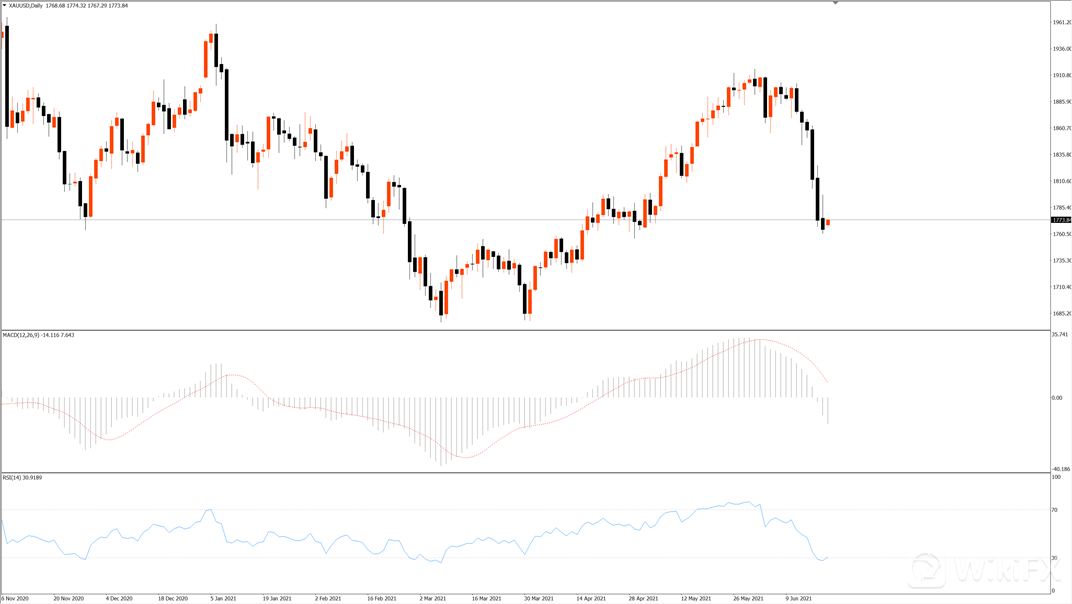Viewport: 1072px width, 604px height.
Task: Click the 14 Apr 2021 date label
Action: tap(591, 599)
